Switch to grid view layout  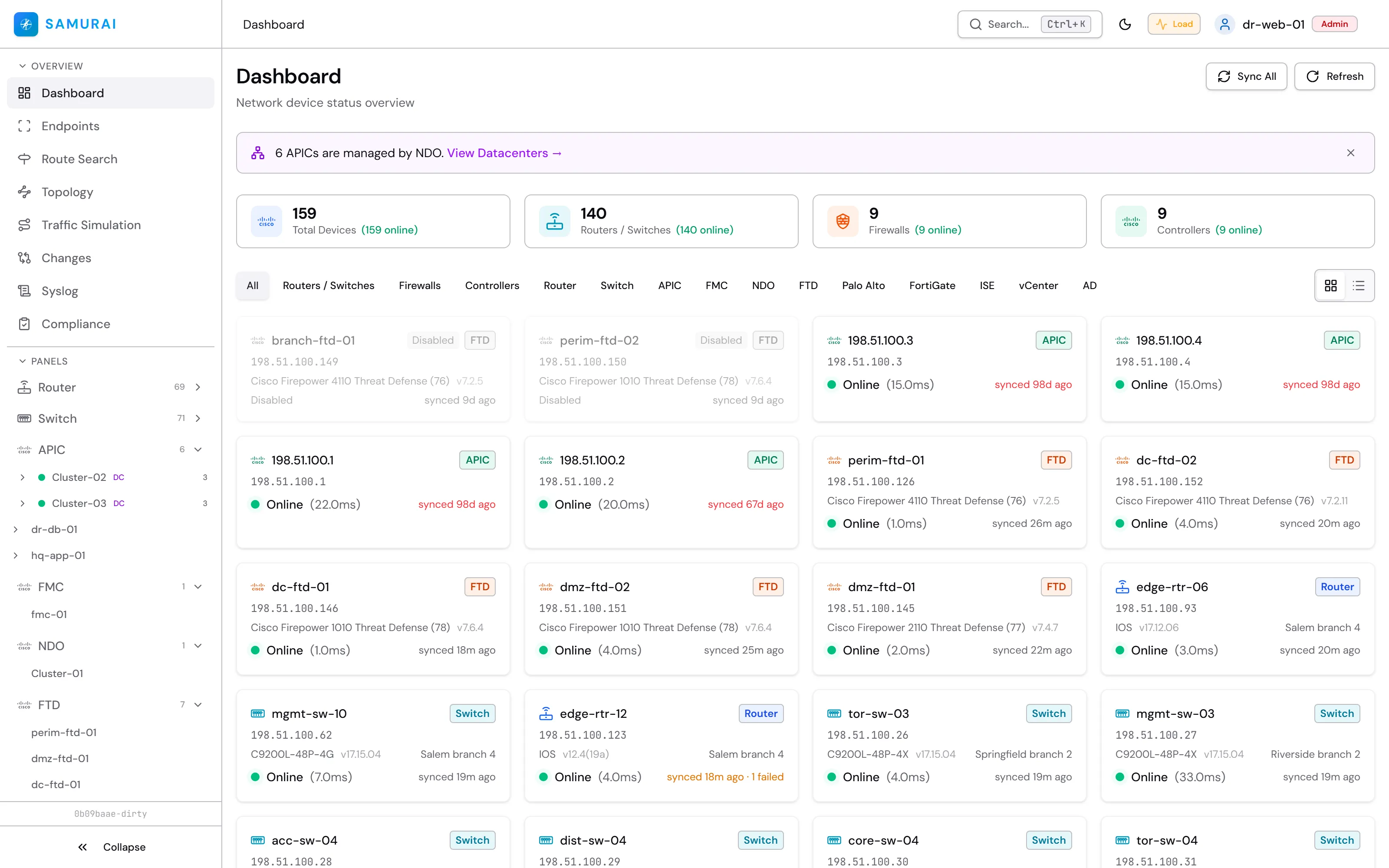point(1331,285)
